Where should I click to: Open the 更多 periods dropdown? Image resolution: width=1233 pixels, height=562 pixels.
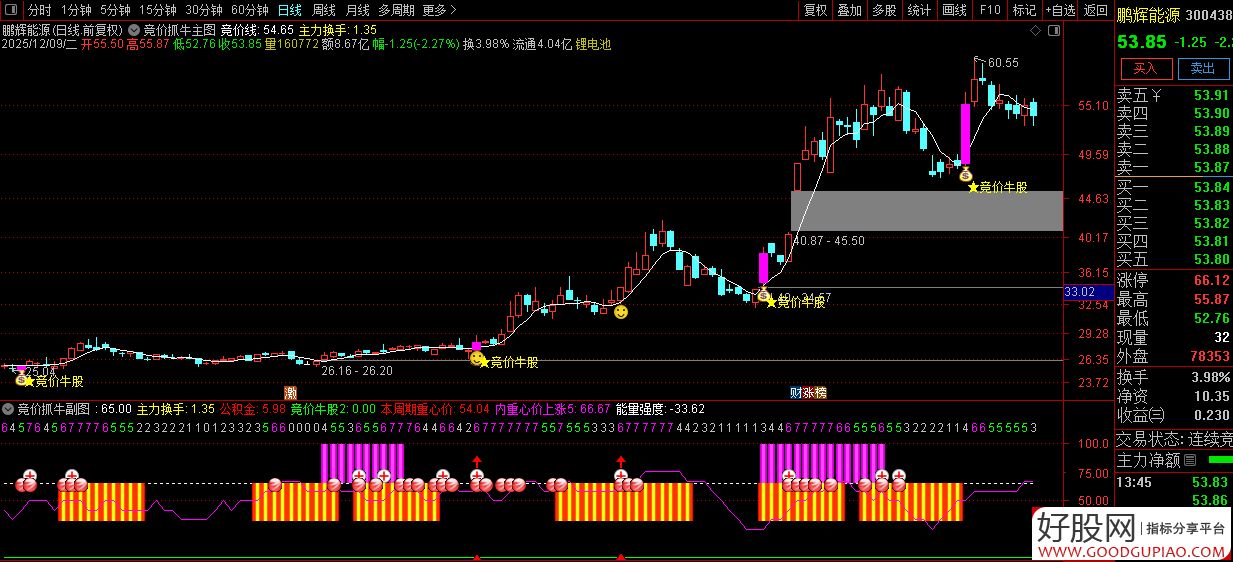(x=439, y=10)
